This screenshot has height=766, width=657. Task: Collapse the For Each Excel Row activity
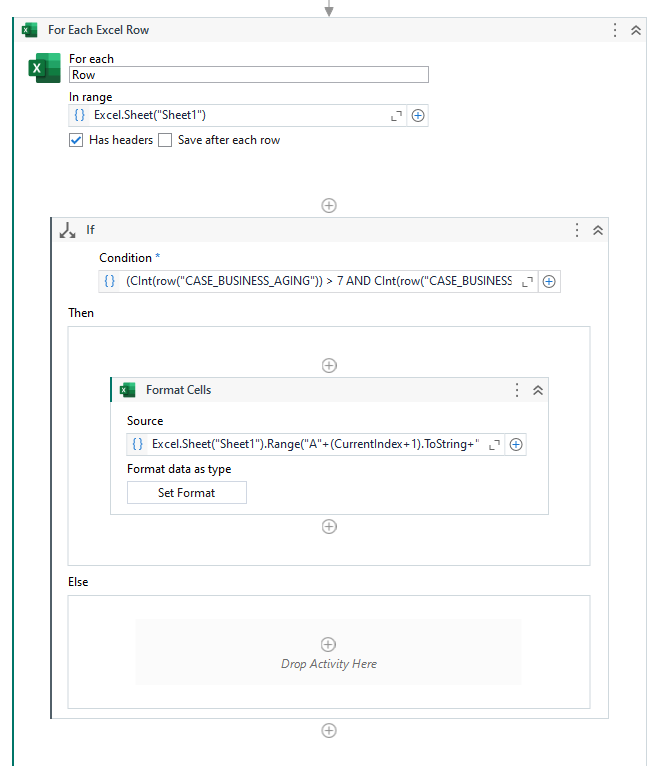636,30
